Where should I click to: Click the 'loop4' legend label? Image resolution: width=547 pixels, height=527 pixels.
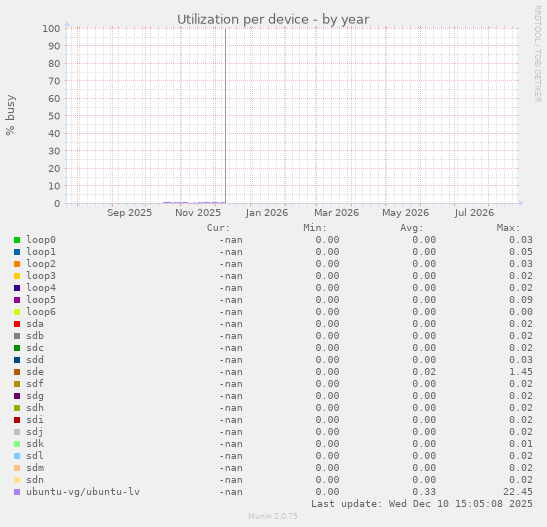(41, 288)
